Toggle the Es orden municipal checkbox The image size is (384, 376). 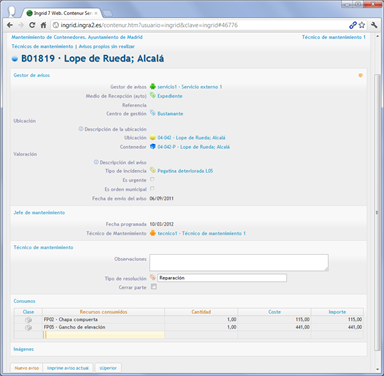(x=152, y=188)
